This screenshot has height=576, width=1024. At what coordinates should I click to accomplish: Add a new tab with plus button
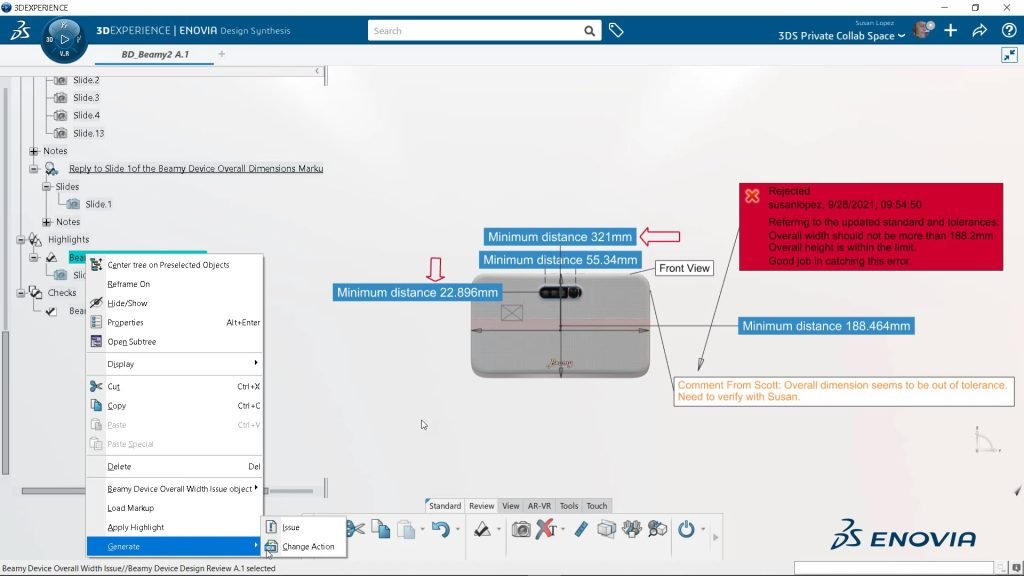tap(221, 54)
